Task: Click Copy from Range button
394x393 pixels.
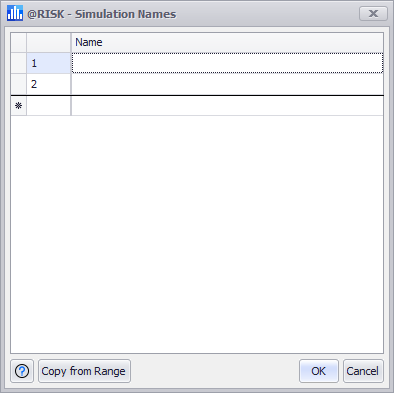Action: coord(84,371)
